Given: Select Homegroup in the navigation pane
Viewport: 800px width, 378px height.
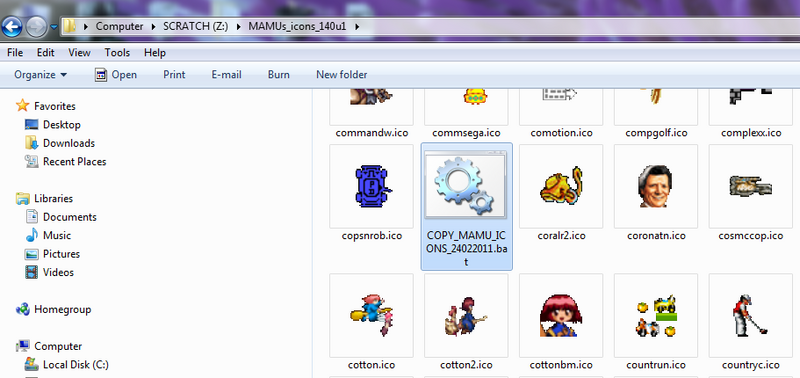Looking at the screenshot, I should 53,309.
